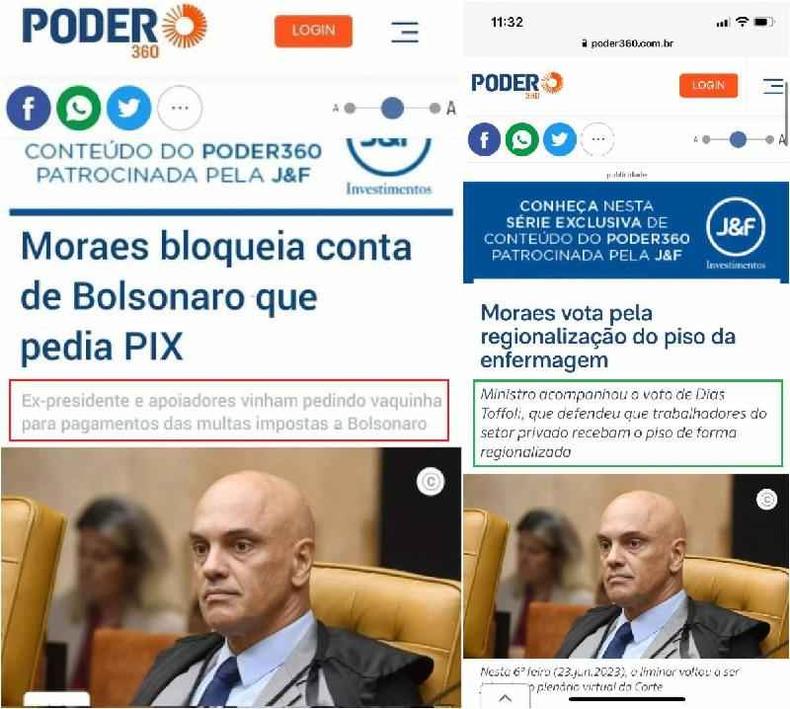Click copyright icon on left photo

tap(431, 481)
